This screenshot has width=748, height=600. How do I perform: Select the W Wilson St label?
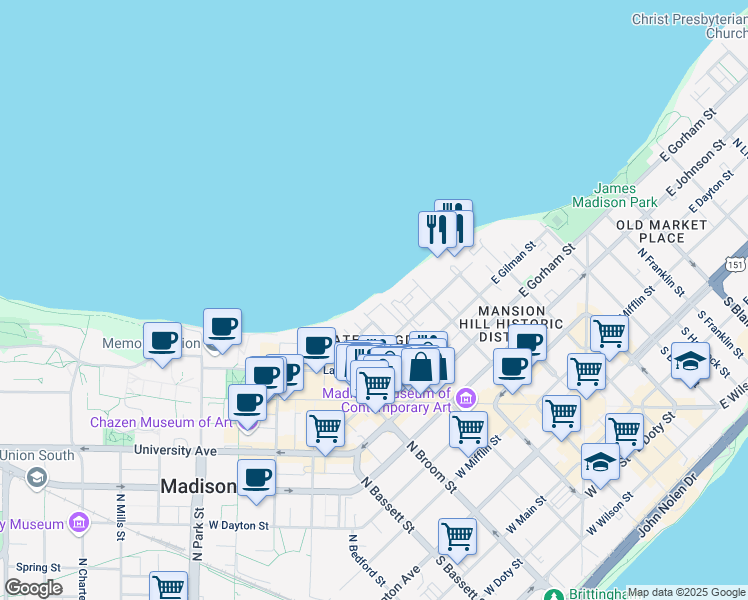[610, 513]
